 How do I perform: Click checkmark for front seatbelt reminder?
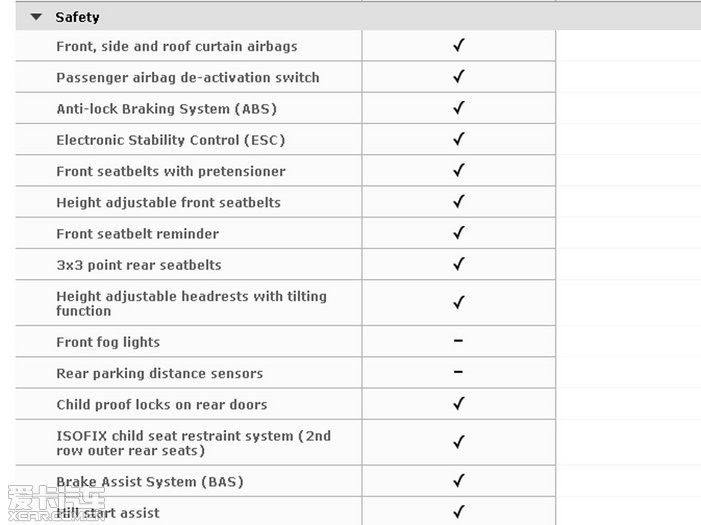(459, 233)
